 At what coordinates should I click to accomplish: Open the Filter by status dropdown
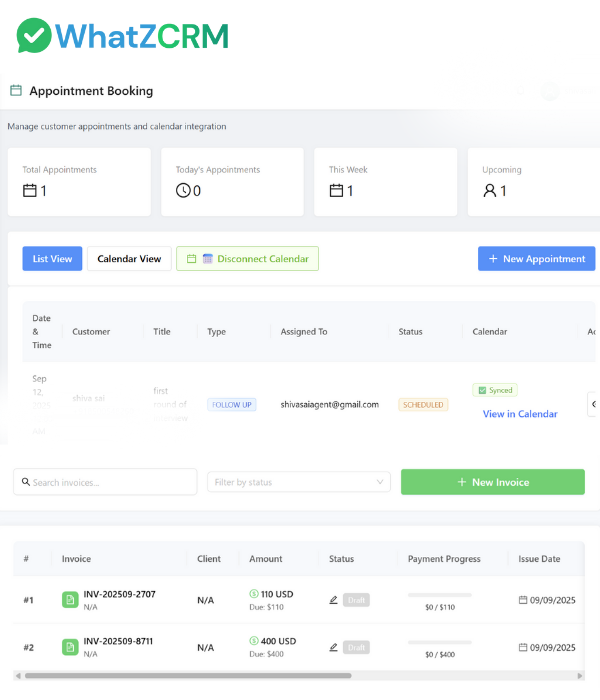point(299,482)
